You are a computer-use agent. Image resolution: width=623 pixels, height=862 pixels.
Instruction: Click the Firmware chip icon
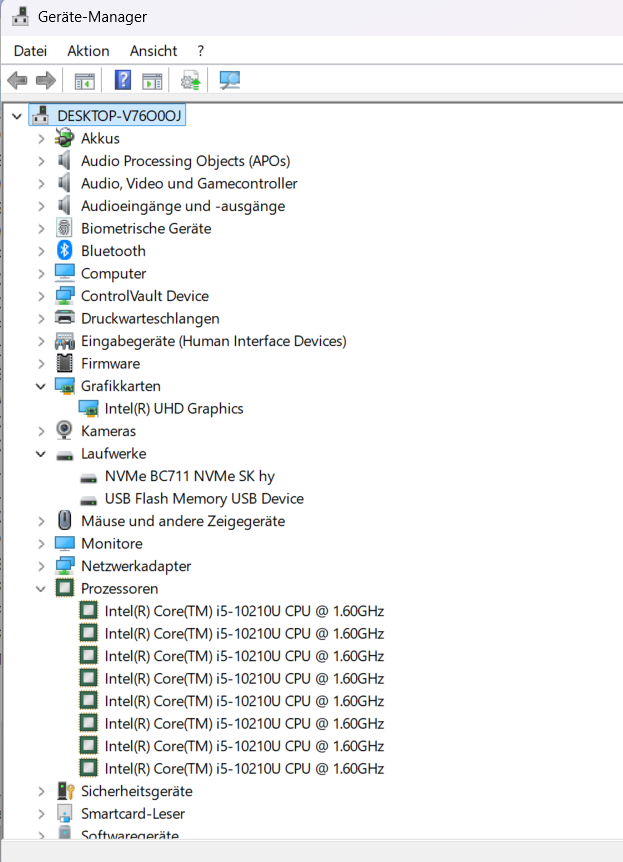click(64, 363)
